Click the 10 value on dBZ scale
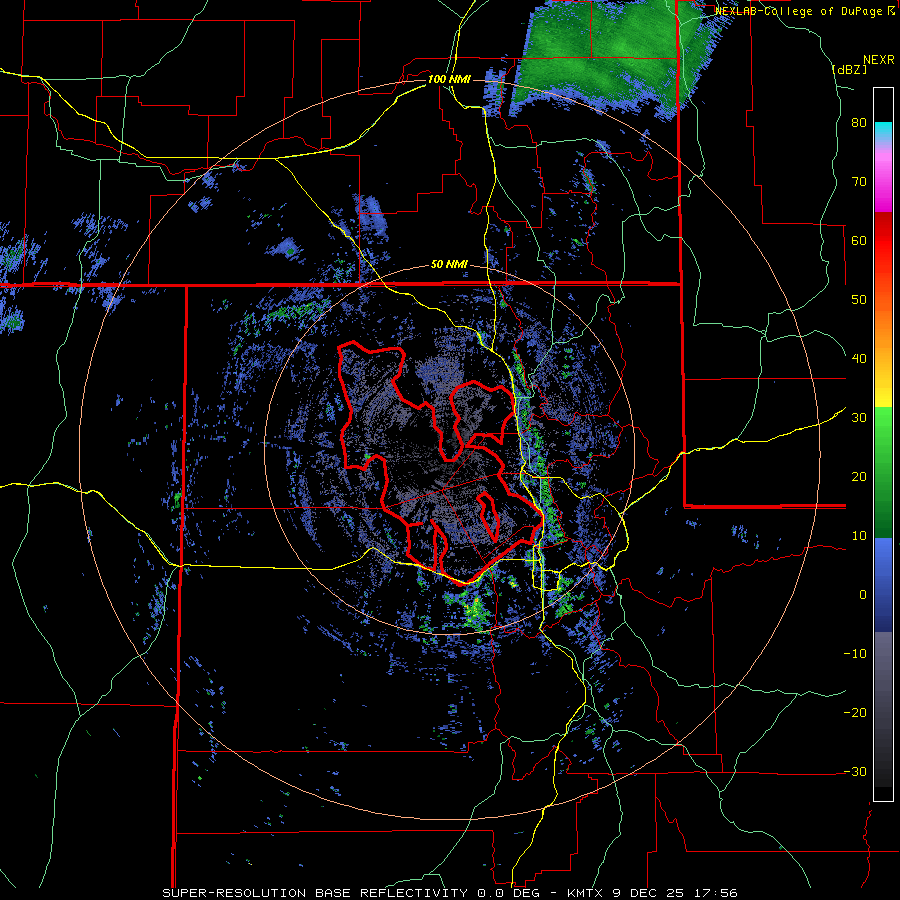900x900 pixels. click(859, 536)
